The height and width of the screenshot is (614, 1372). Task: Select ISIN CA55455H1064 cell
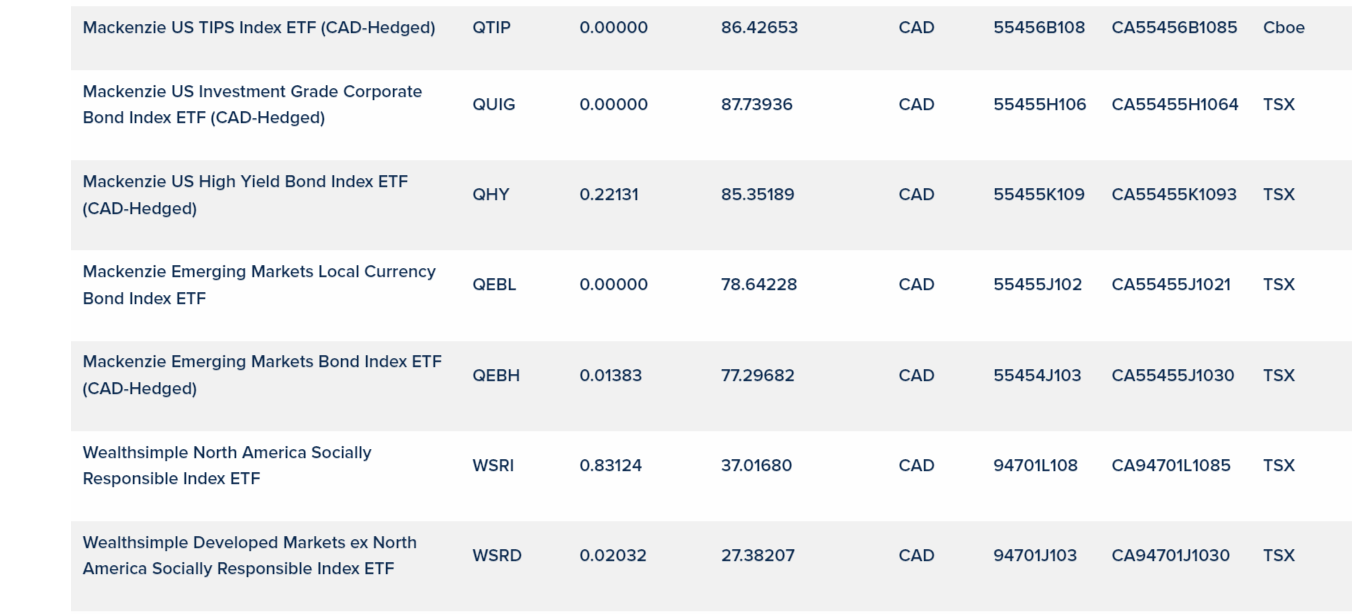[x=1174, y=104]
